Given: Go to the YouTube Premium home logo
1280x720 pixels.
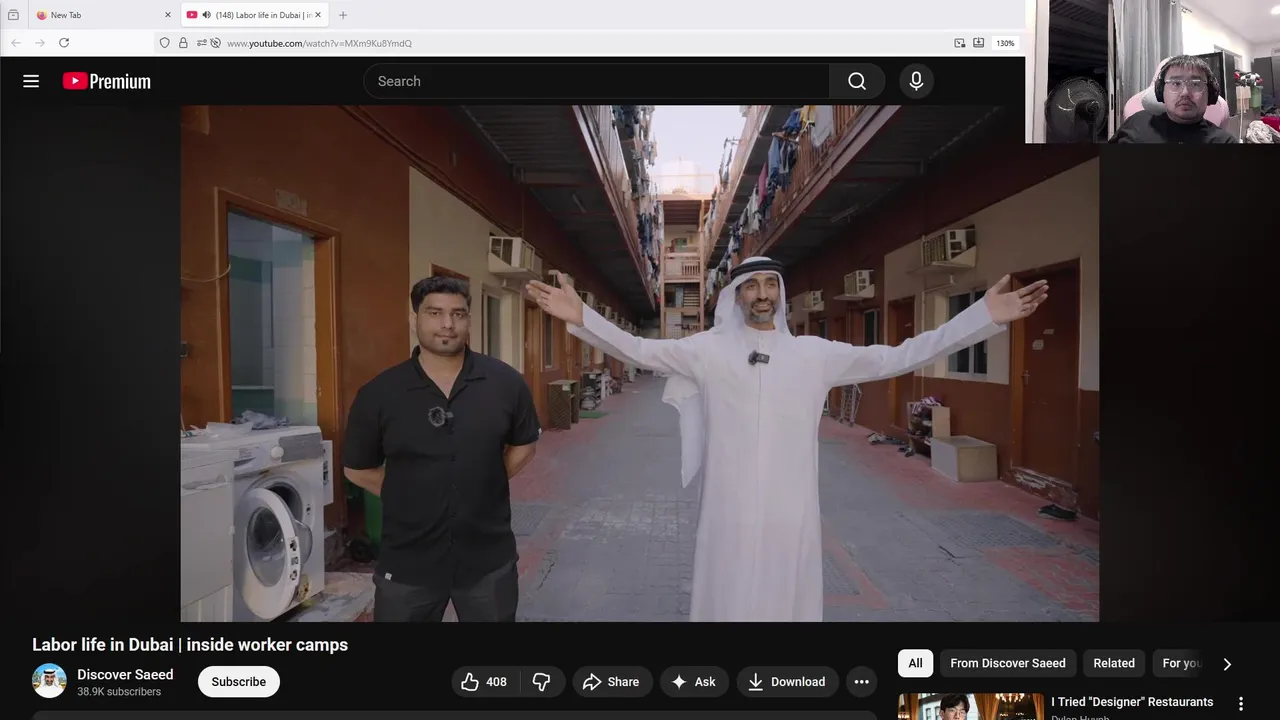Looking at the screenshot, I should (106, 81).
